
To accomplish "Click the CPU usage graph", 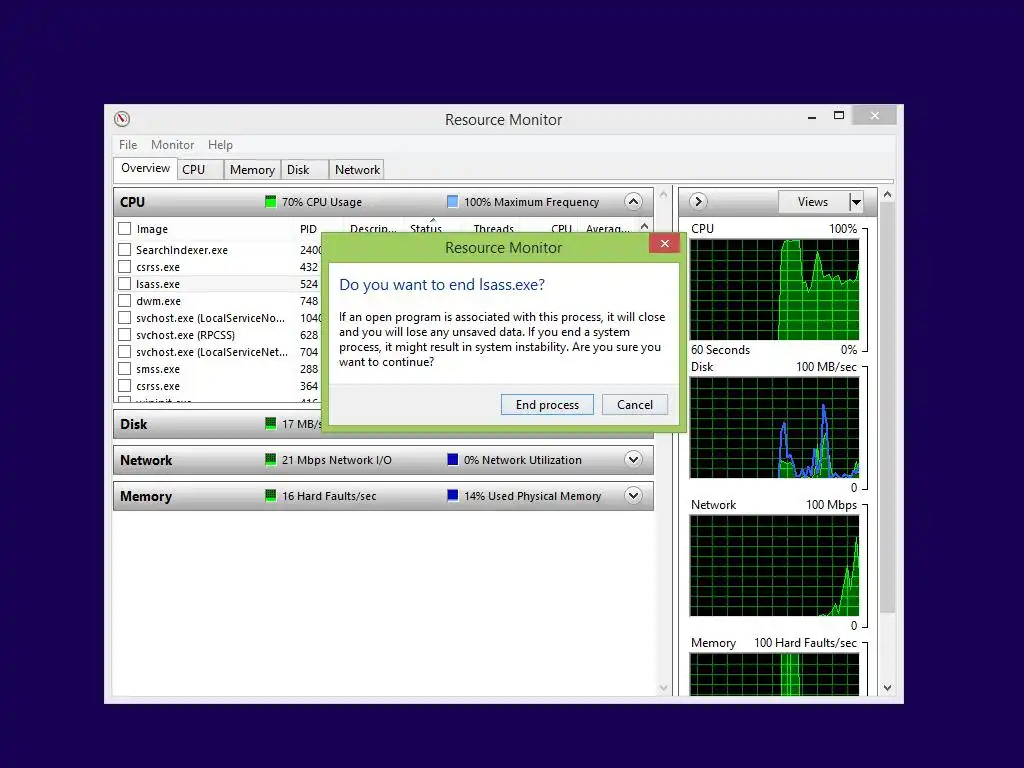I will click(x=775, y=289).
